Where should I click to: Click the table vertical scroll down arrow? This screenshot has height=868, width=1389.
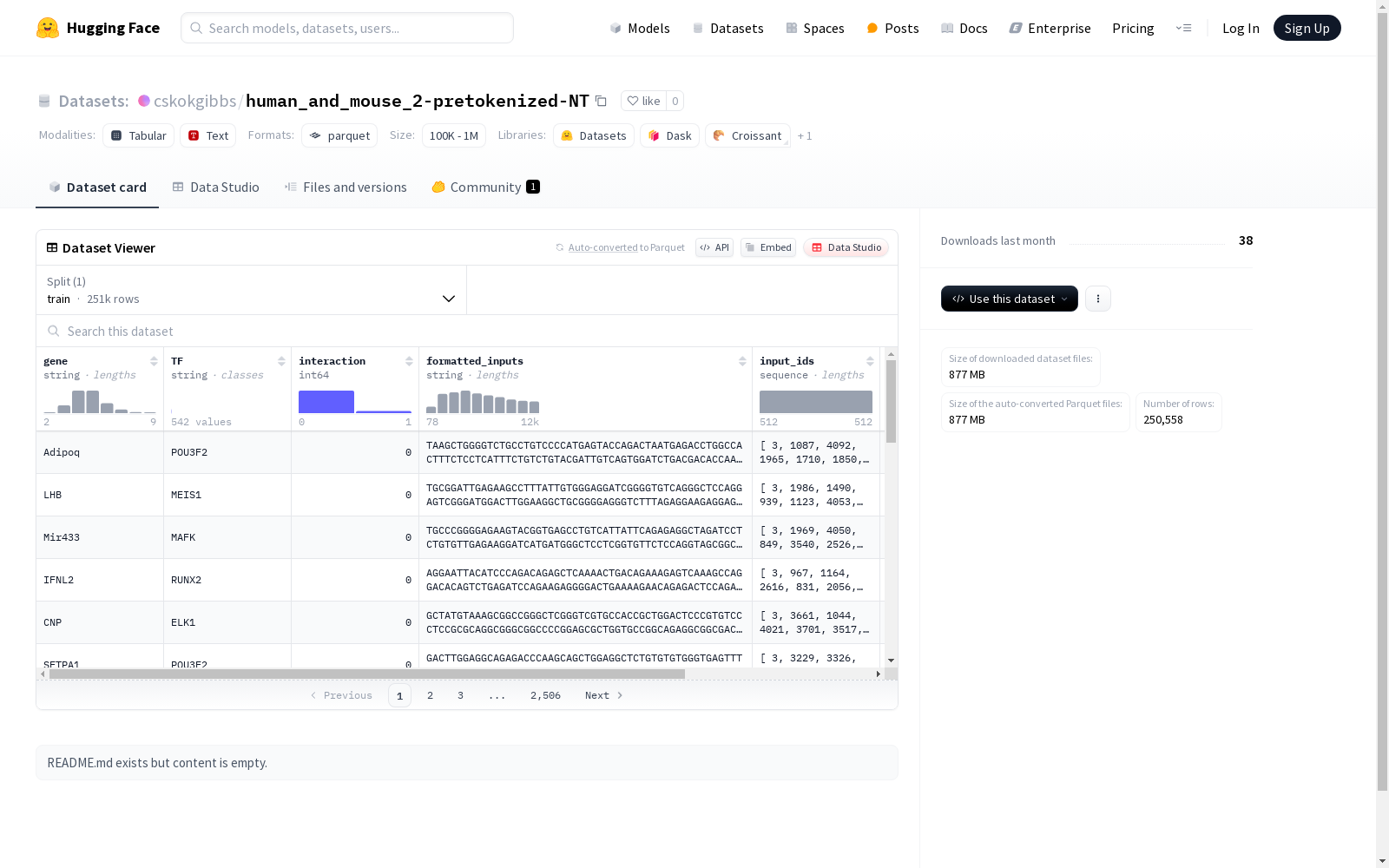pos(891,661)
